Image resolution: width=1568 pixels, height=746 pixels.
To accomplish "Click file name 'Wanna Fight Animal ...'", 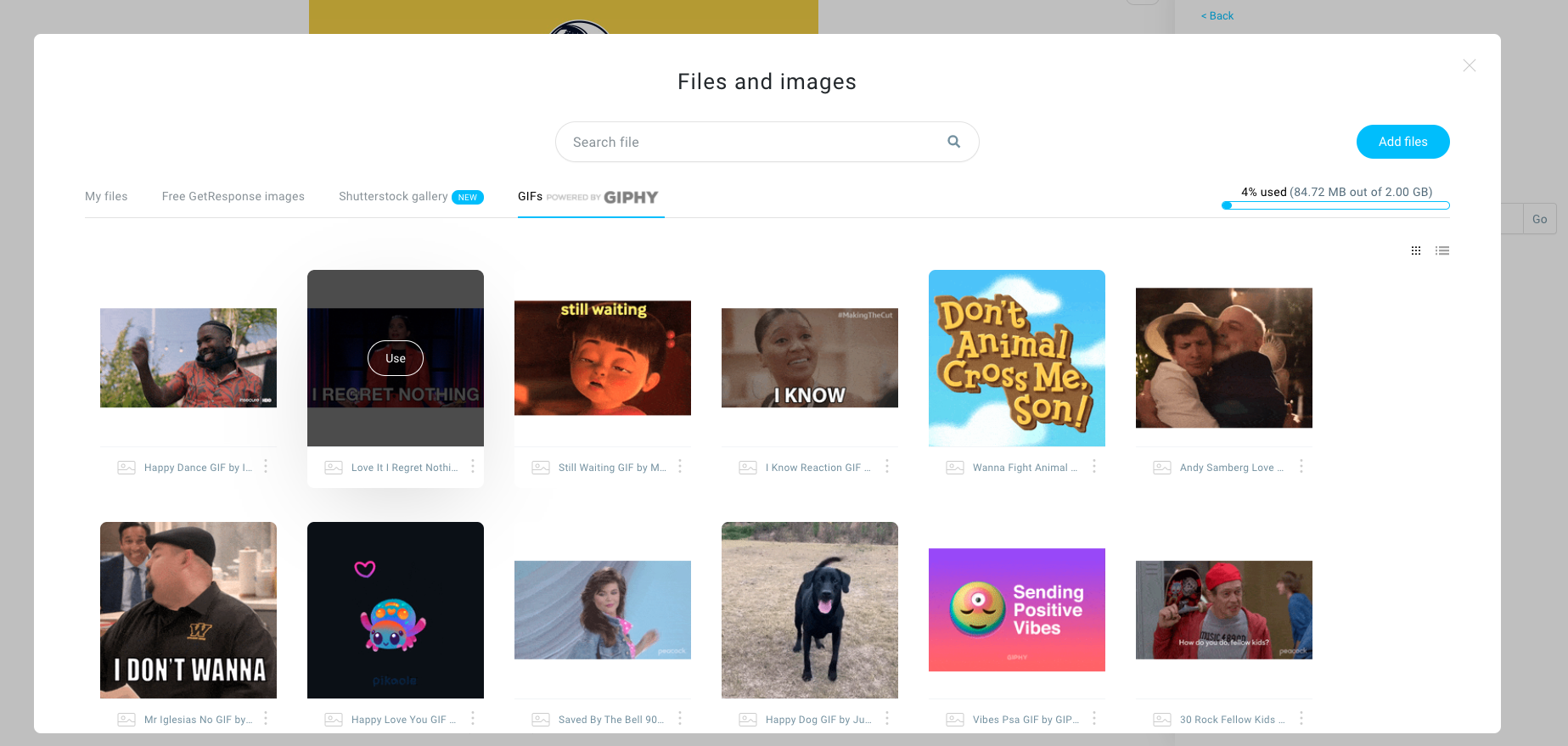I will click(x=1025, y=468).
